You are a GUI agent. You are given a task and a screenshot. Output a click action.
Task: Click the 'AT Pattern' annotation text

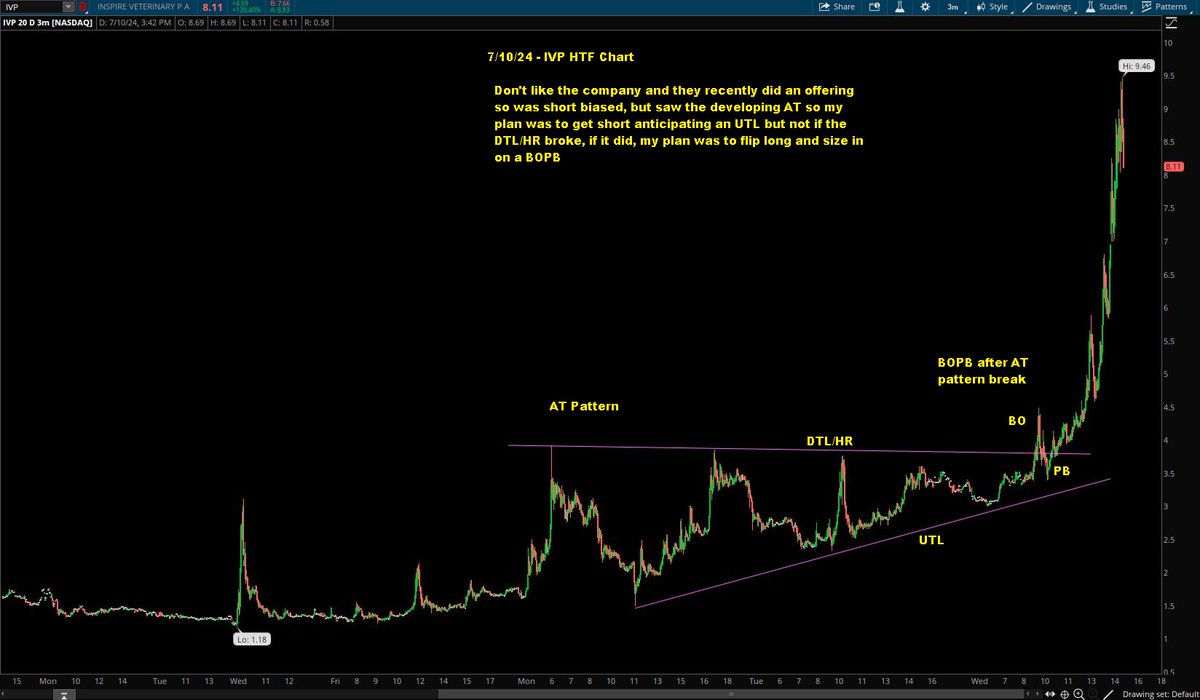tap(583, 407)
